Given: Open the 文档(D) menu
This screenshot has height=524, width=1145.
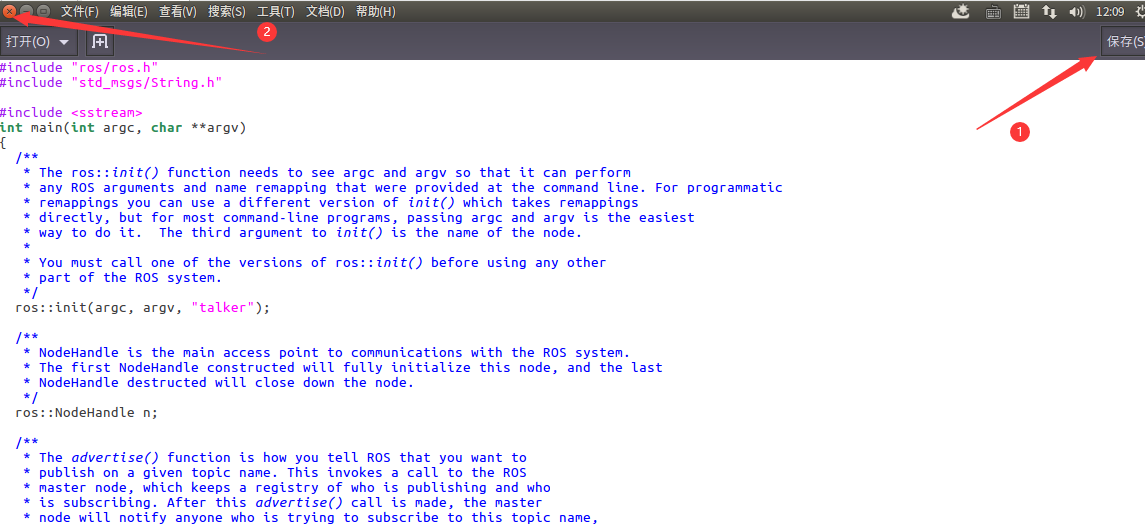Looking at the screenshot, I should pyautogui.click(x=325, y=12).
